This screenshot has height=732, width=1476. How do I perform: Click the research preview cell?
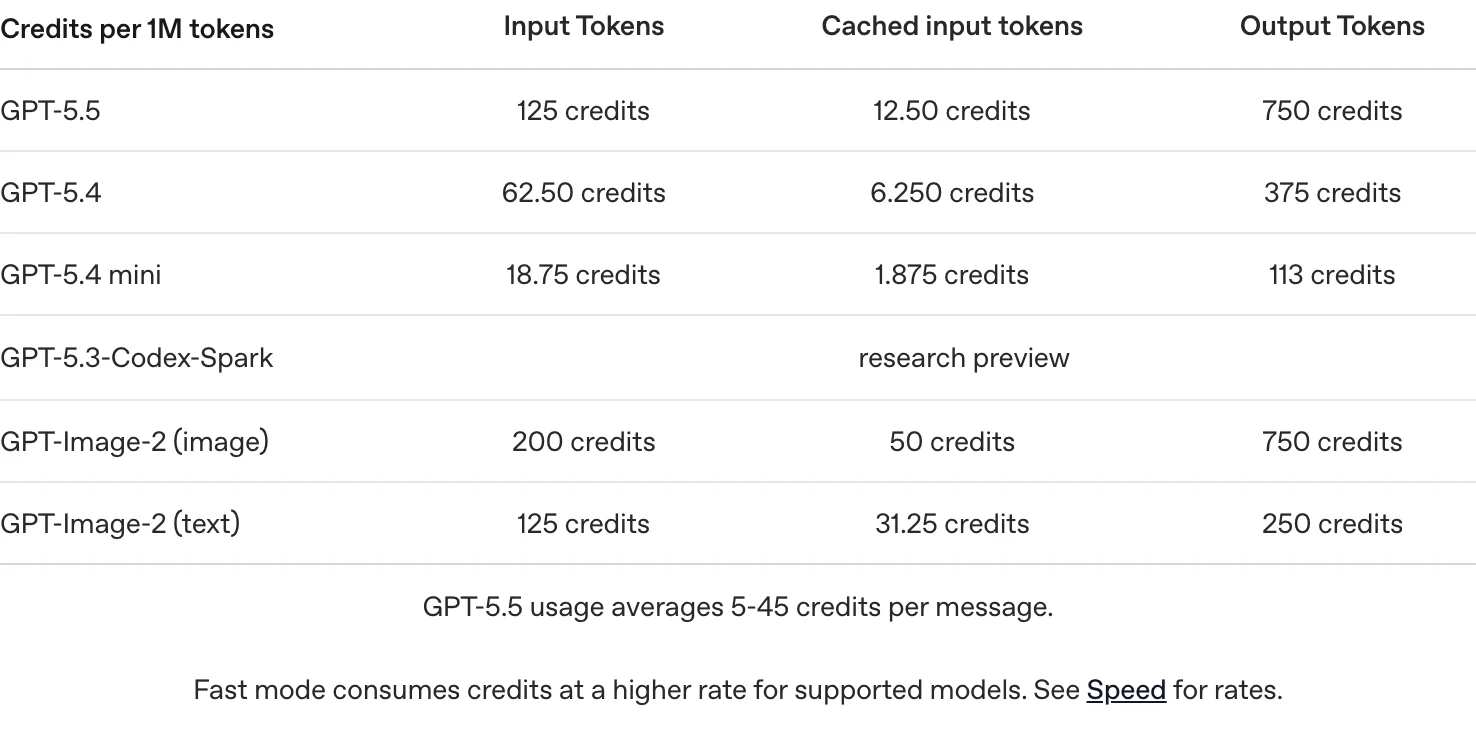pyautogui.click(x=964, y=358)
